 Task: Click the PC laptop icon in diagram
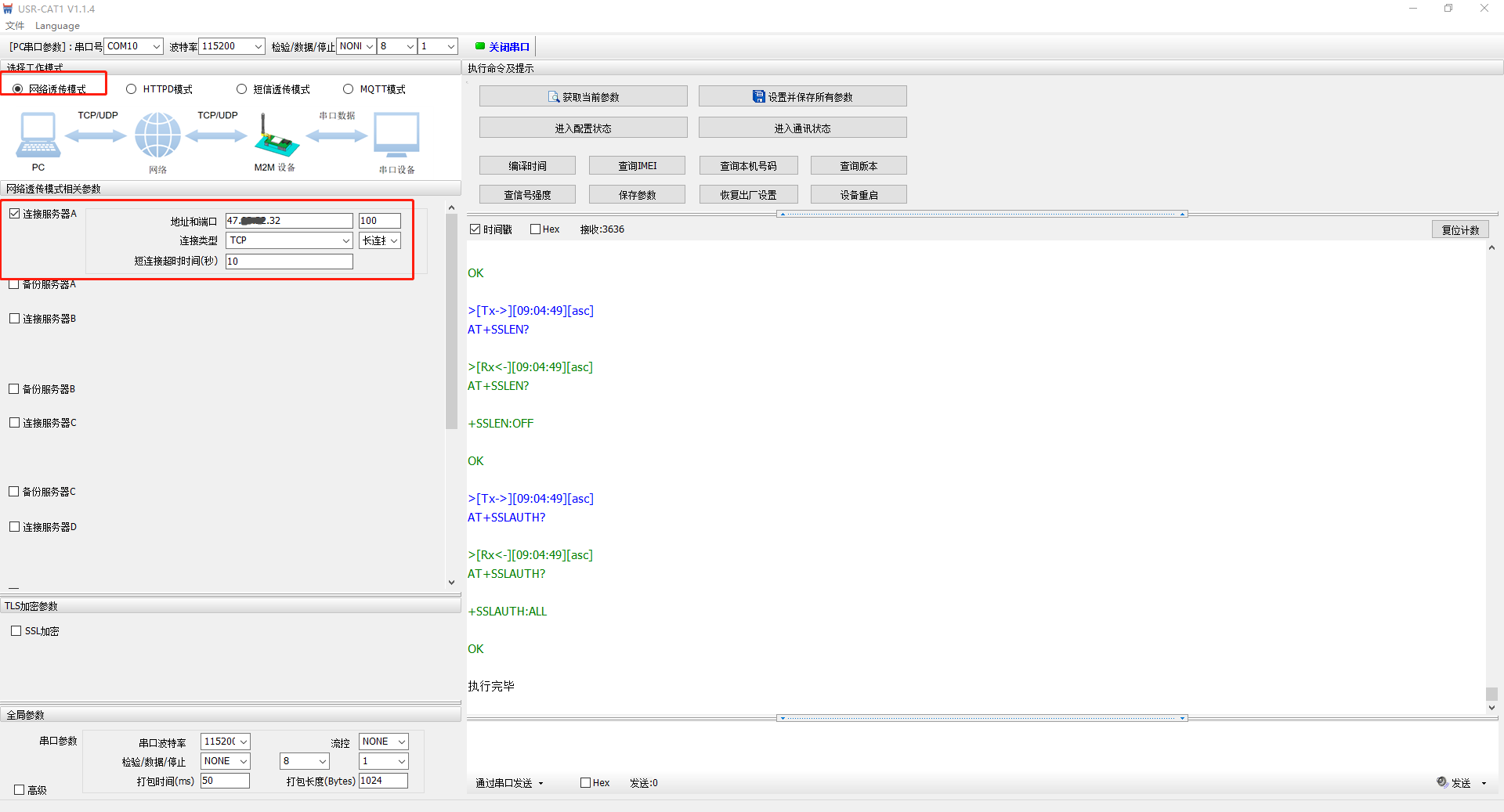[38, 135]
